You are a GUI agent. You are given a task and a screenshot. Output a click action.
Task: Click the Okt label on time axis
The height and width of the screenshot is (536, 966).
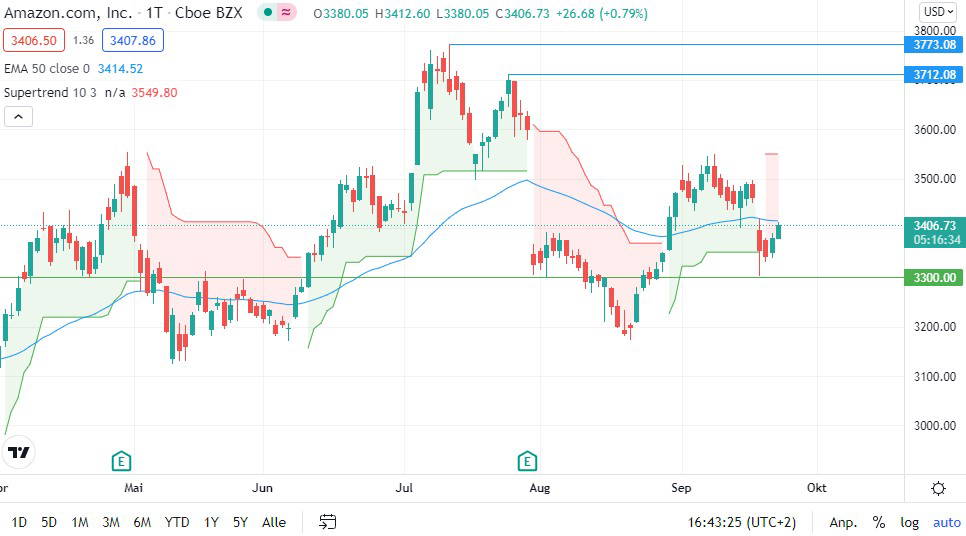click(816, 487)
